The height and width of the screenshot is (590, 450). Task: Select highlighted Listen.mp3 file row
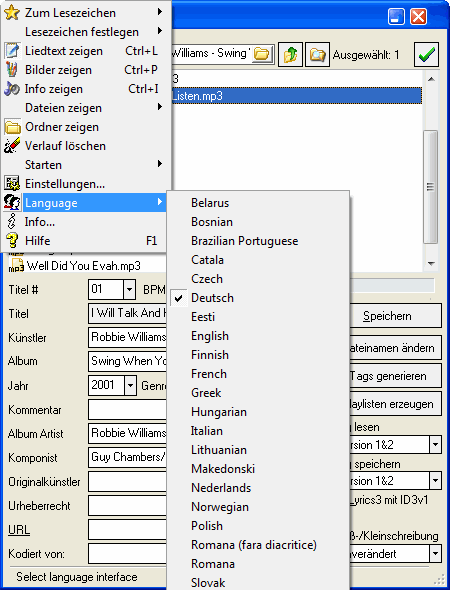(296, 96)
